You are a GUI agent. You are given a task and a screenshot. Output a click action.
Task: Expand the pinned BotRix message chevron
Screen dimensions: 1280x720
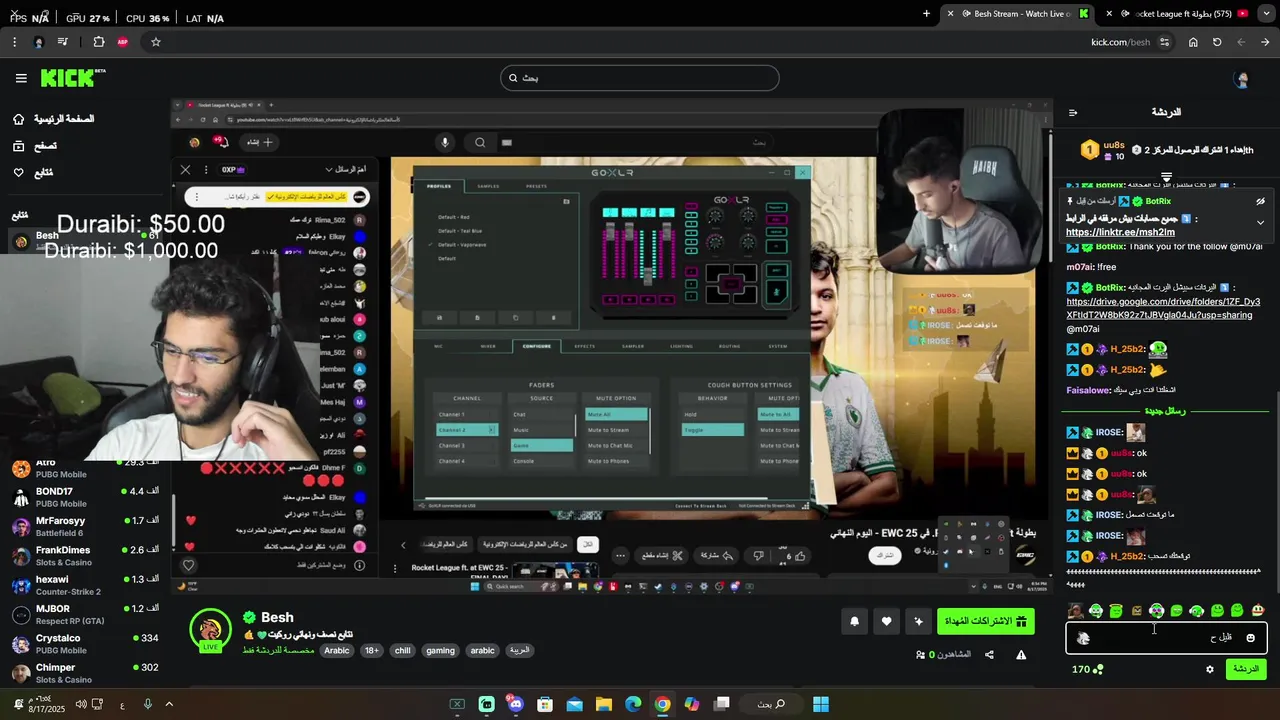pyautogui.click(x=1260, y=222)
